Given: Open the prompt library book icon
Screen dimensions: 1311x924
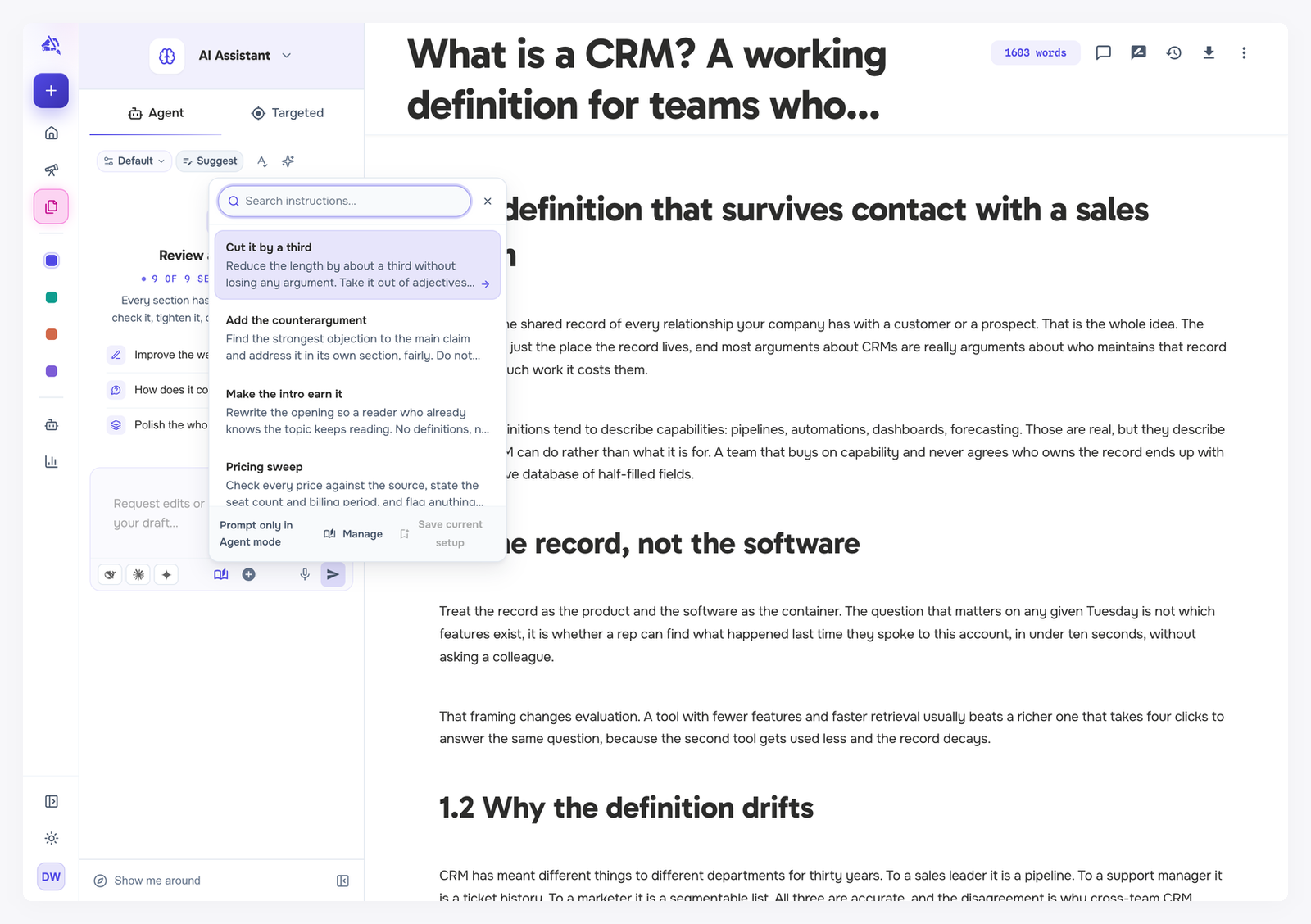Looking at the screenshot, I should [x=221, y=574].
